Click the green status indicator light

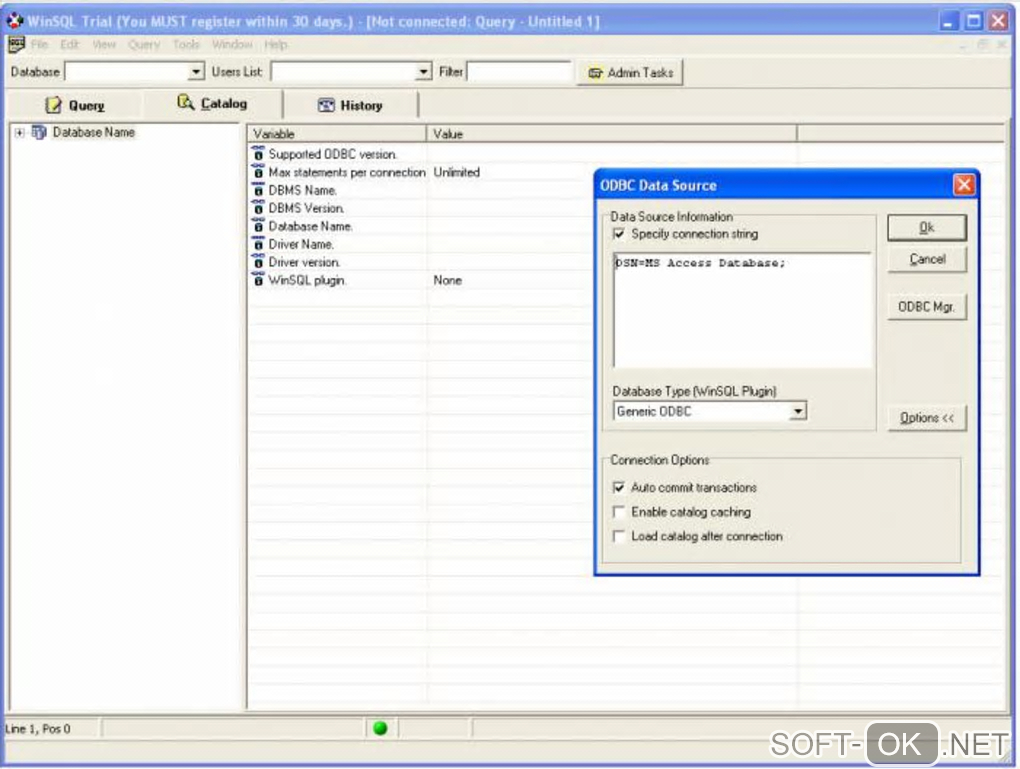click(x=381, y=729)
